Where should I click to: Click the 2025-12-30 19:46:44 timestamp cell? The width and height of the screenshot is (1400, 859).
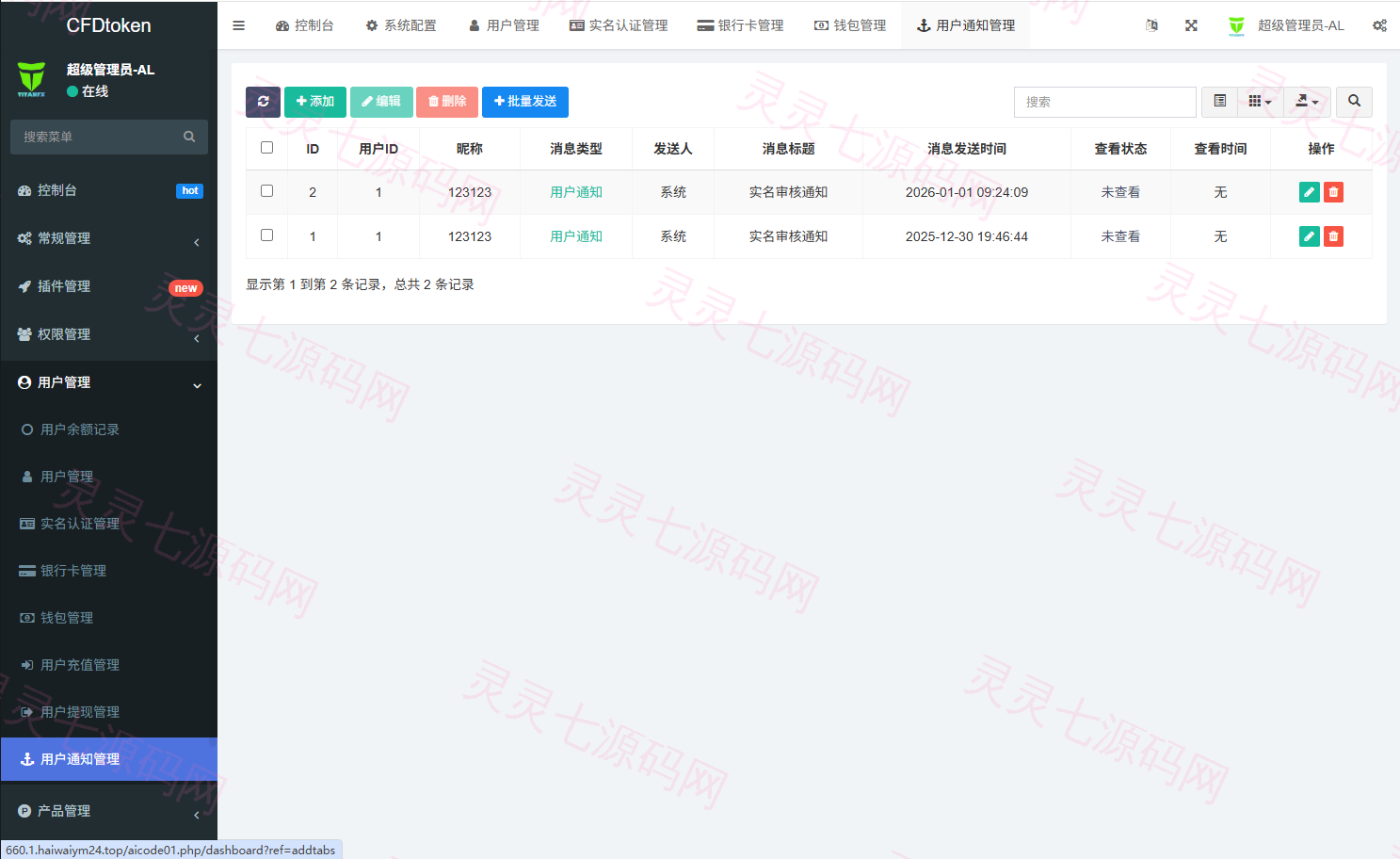[967, 236]
